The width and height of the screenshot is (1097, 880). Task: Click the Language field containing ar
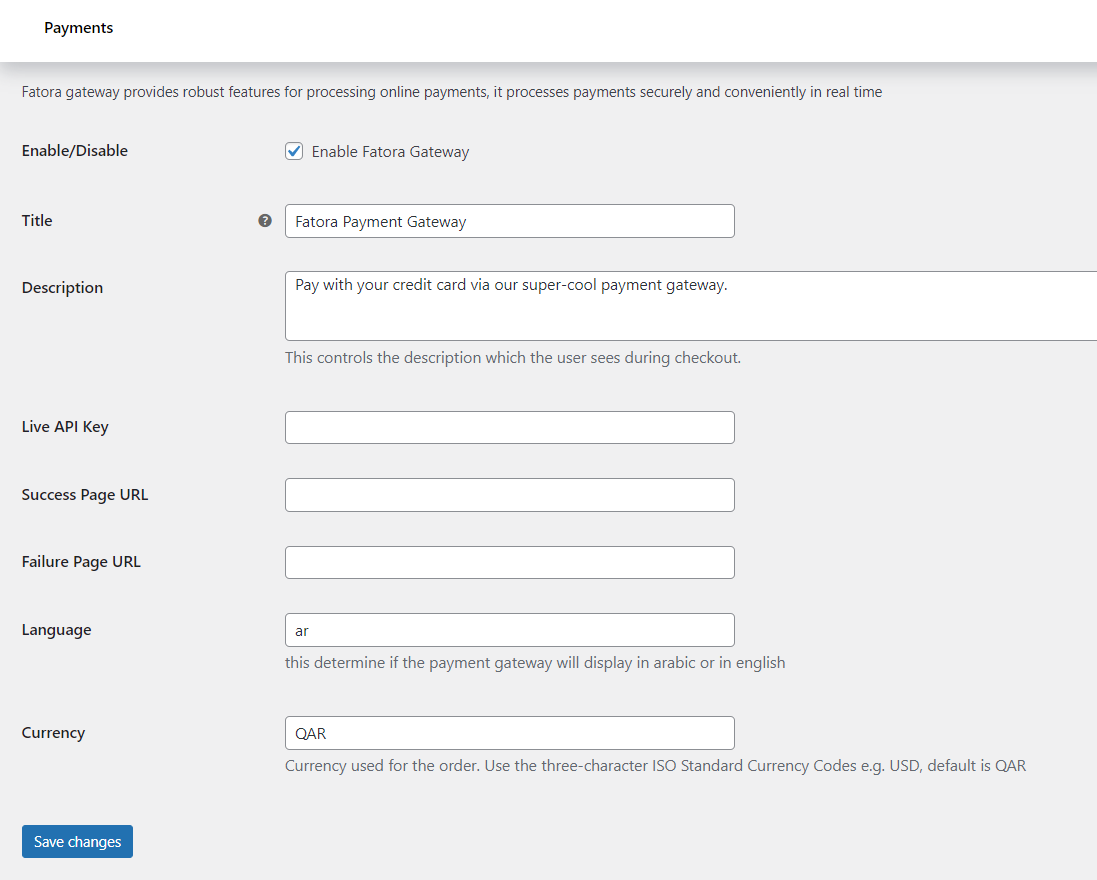click(509, 630)
